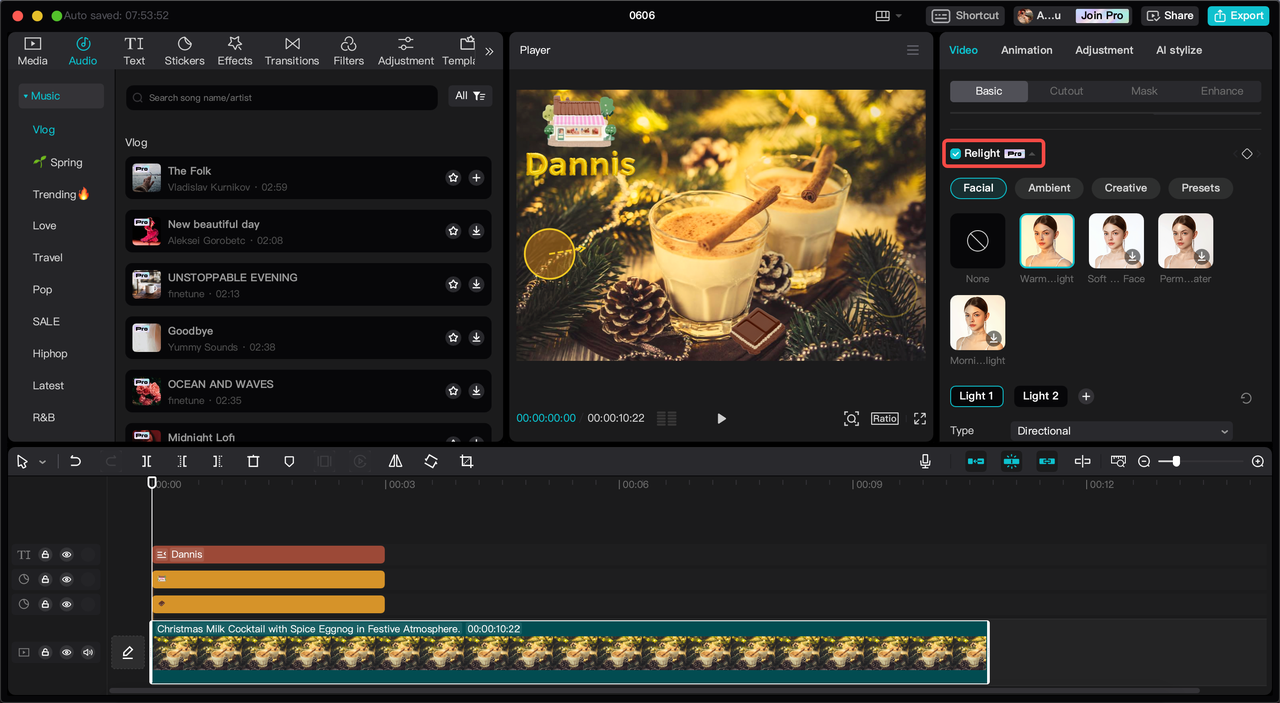The image size is (1280, 703).
Task: Switch to the Animation tab
Action: click(1026, 50)
